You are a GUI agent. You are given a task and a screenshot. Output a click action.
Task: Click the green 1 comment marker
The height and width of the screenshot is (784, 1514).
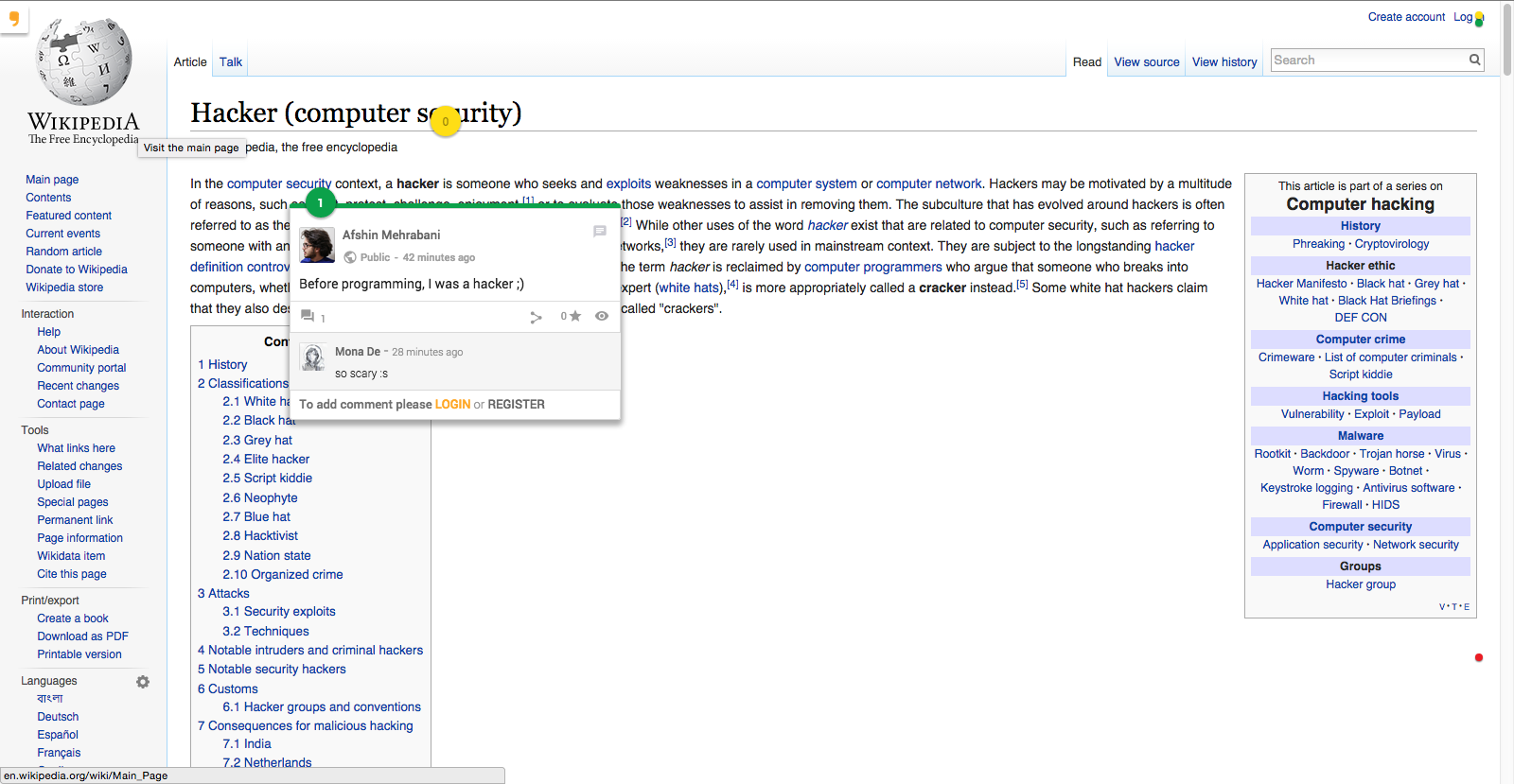pos(321,203)
